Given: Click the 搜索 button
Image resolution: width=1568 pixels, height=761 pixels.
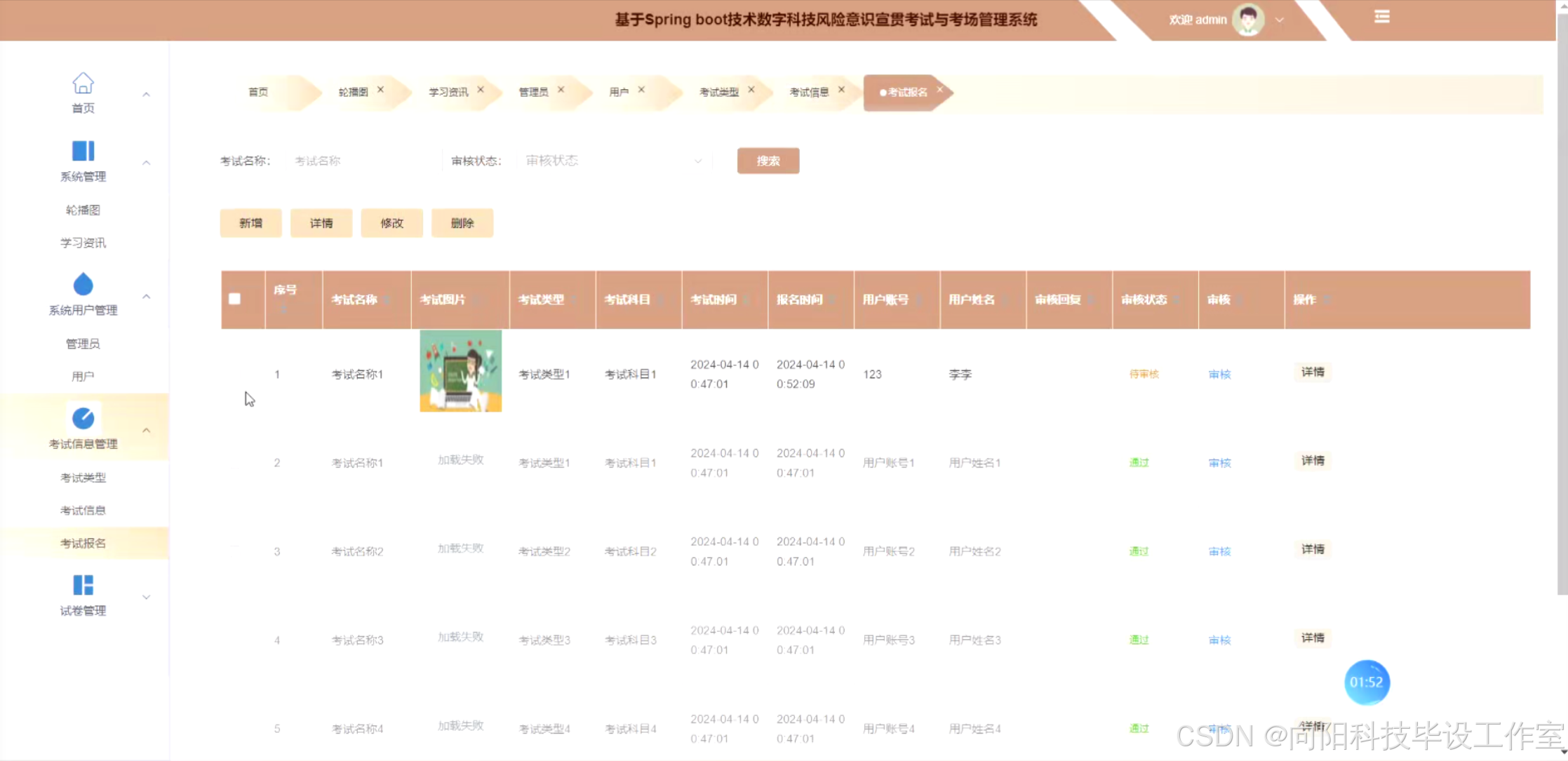Looking at the screenshot, I should (x=768, y=161).
